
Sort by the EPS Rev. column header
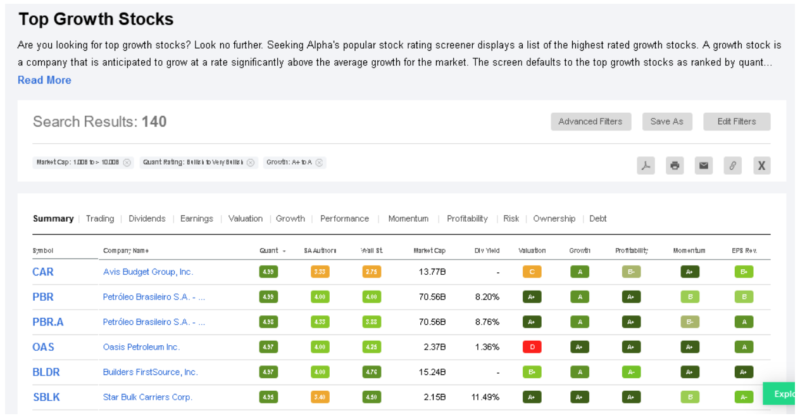point(744,251)
